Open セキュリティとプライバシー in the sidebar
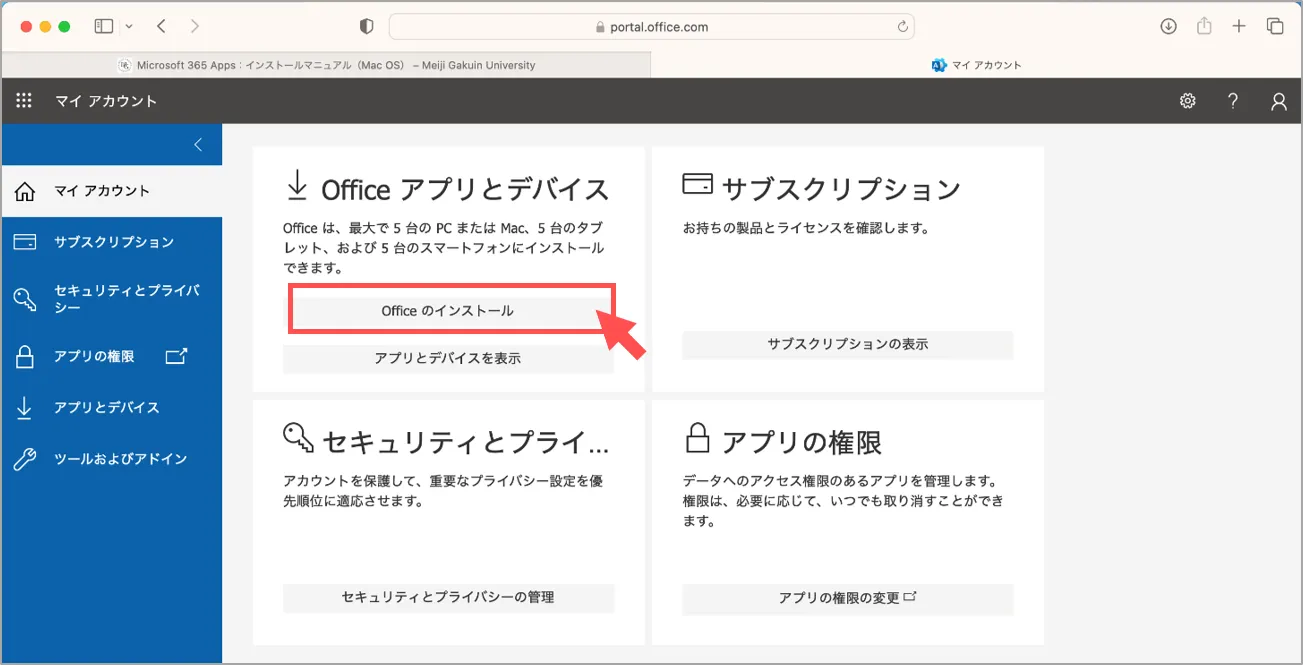 pos(112,299)
